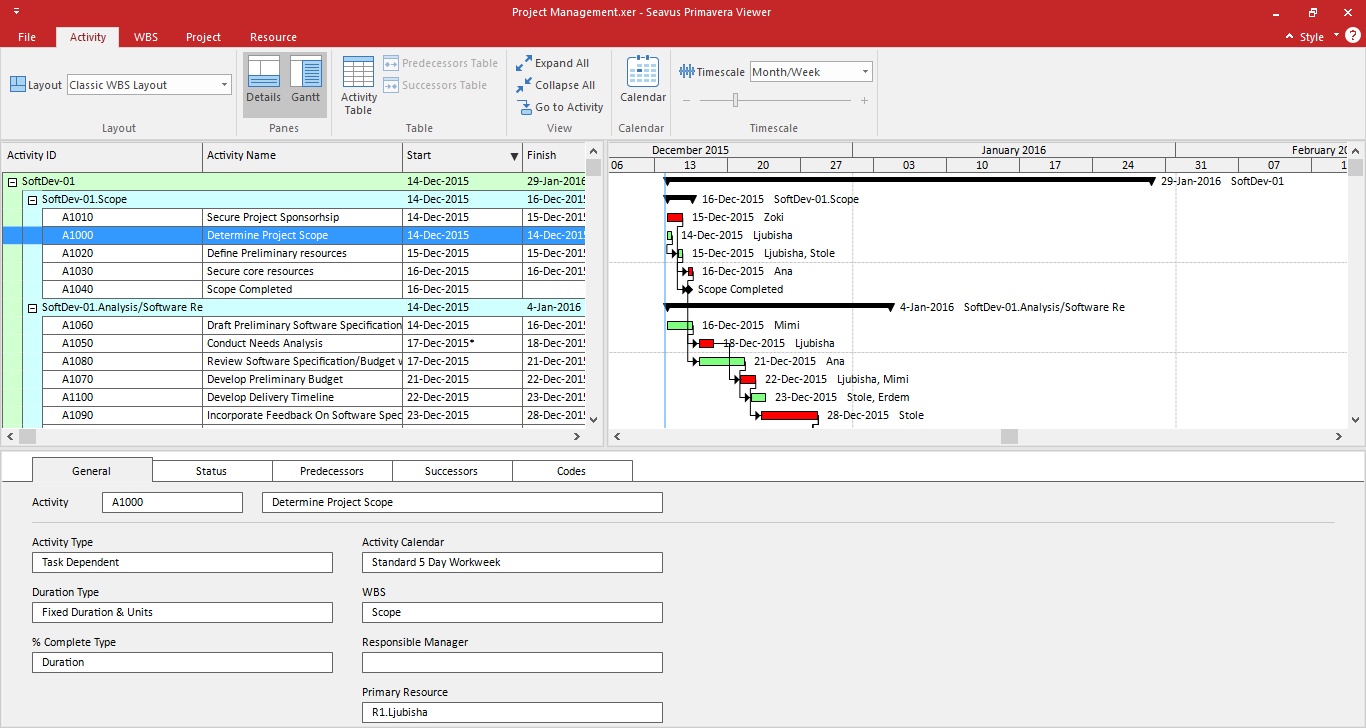The height and width of the screenshot is (728, 1366).
Task: Click the Responsible Manager field
Action: (x=512, y=662)
